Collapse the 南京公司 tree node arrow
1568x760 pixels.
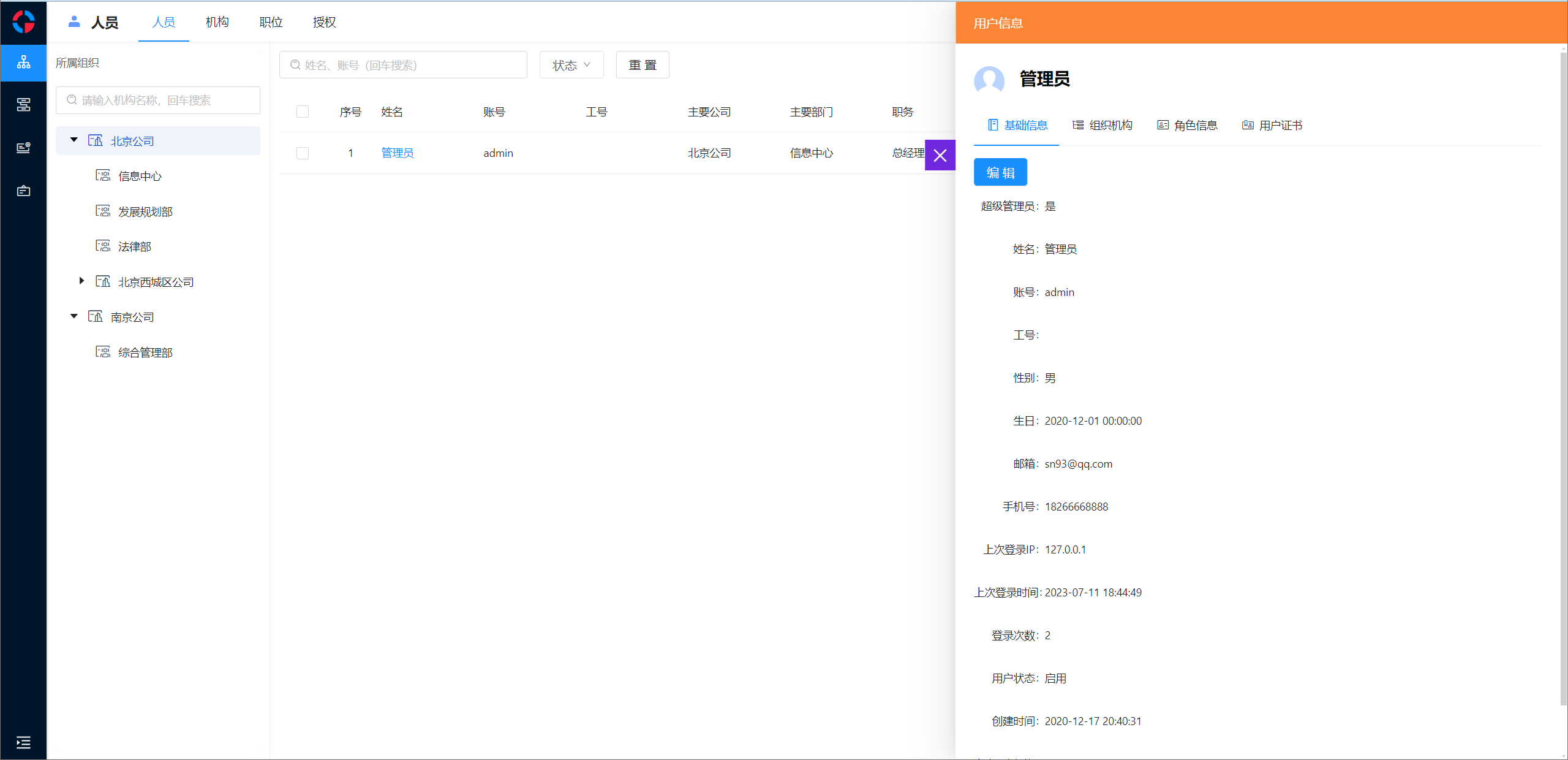pos(74,316)
